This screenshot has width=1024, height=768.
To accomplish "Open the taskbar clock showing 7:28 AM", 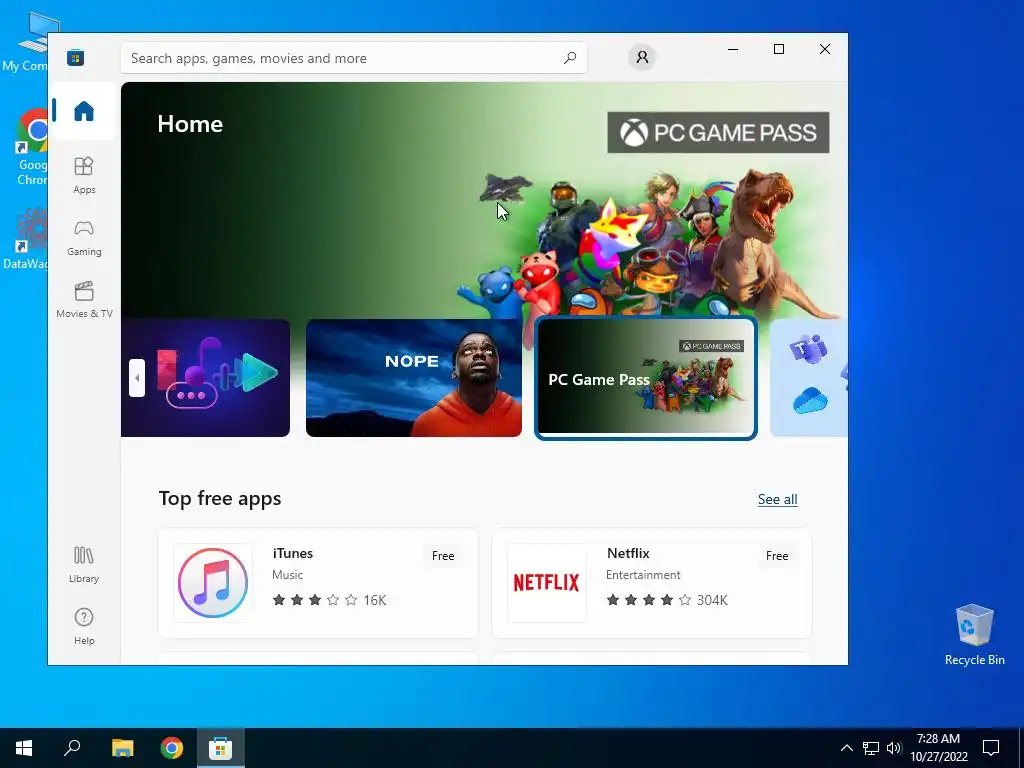I will point(938,748).
